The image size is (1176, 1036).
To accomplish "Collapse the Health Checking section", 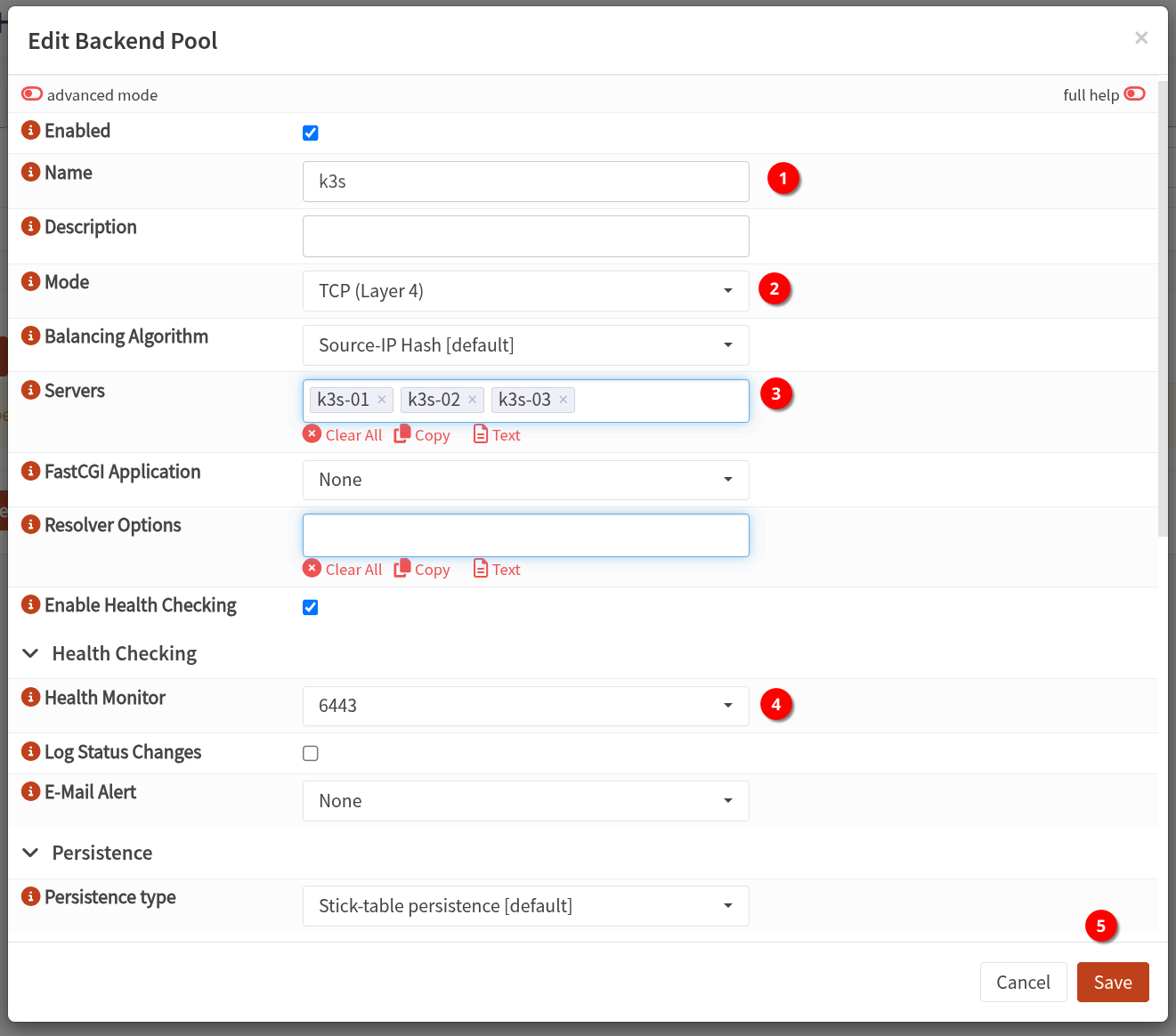I will coord(31,654).
